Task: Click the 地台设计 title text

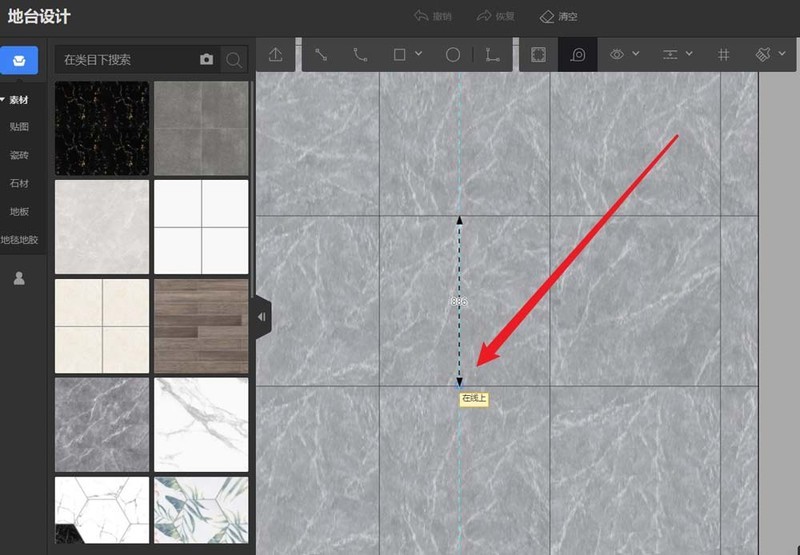Action: [x=39, y=16]
